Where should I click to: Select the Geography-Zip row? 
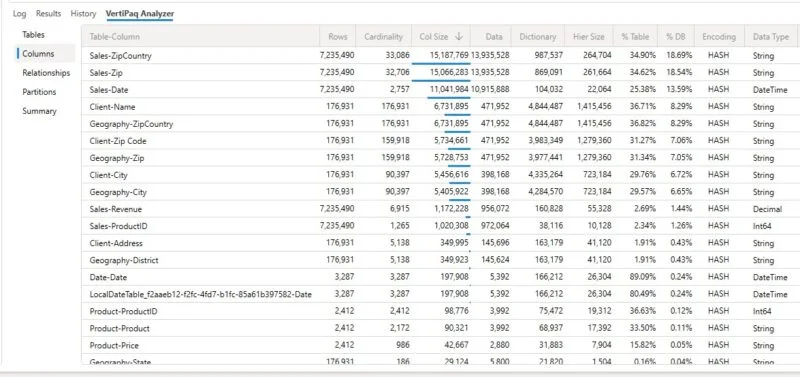click(440, 158)
